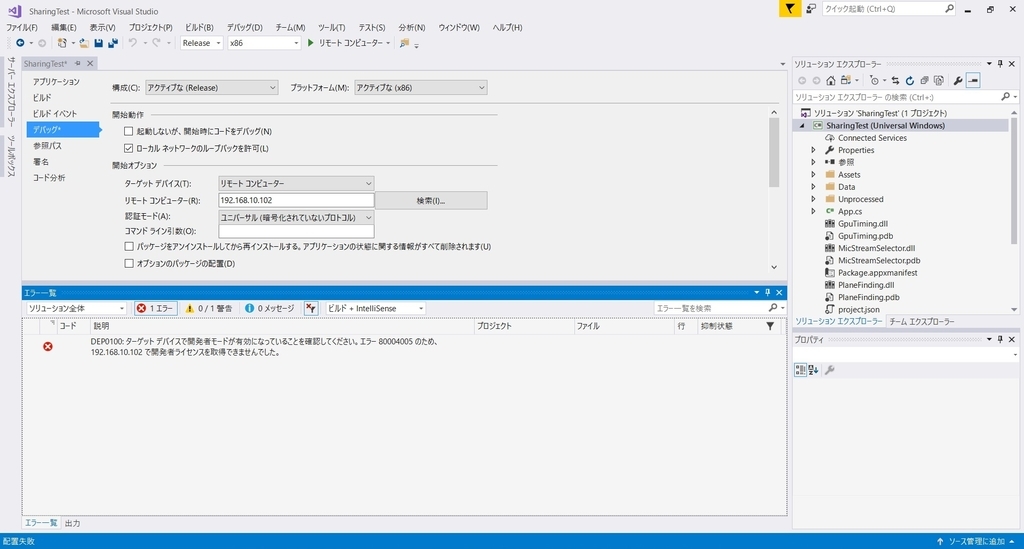Click the リモート コンピューター IP input field

[296, 200]
